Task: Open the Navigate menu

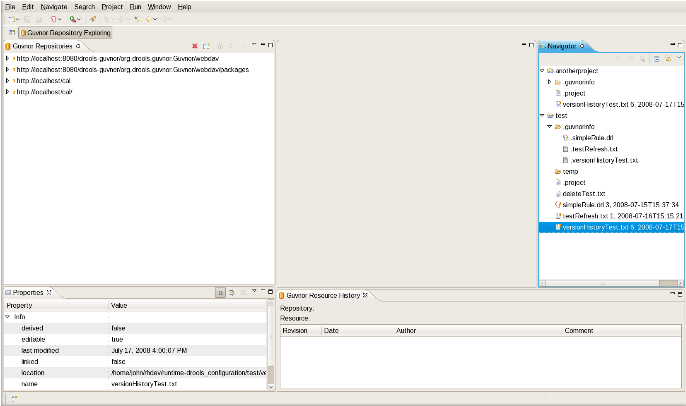Action: [x=54, y=6]
